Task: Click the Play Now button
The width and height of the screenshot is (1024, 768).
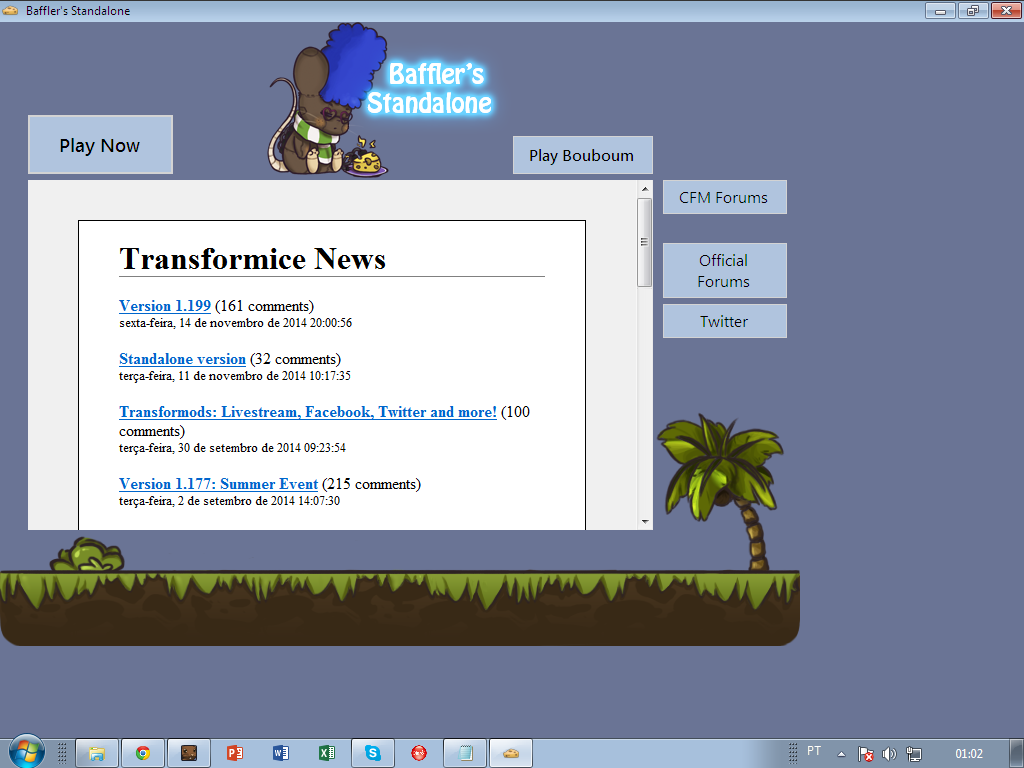Action: point(100,144)
